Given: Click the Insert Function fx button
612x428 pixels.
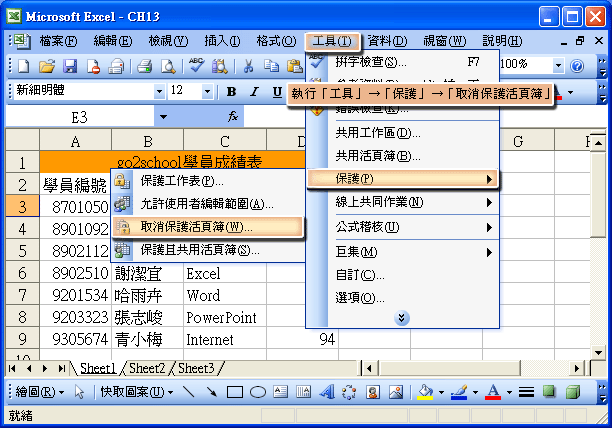Looking at the screenshot, I should pos(192,117).
